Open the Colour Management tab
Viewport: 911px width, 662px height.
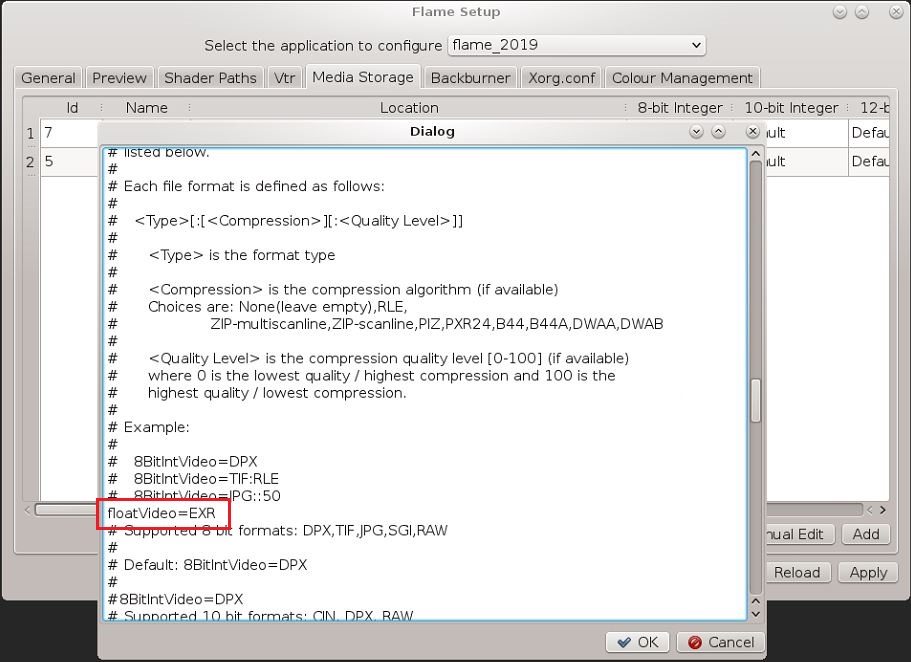coord(683,77)
